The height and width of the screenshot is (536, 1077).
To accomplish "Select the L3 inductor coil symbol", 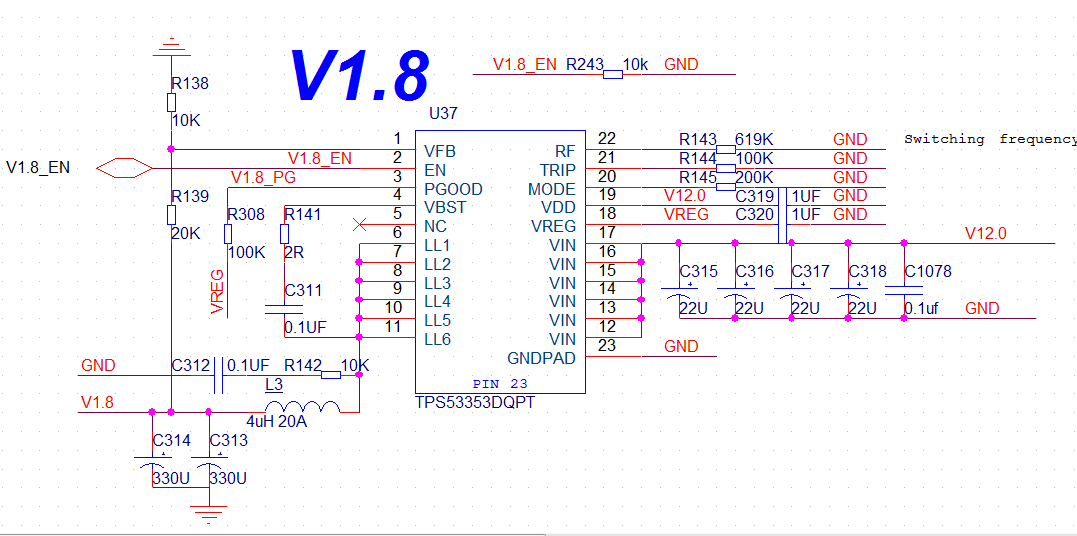I will point(303,406).
